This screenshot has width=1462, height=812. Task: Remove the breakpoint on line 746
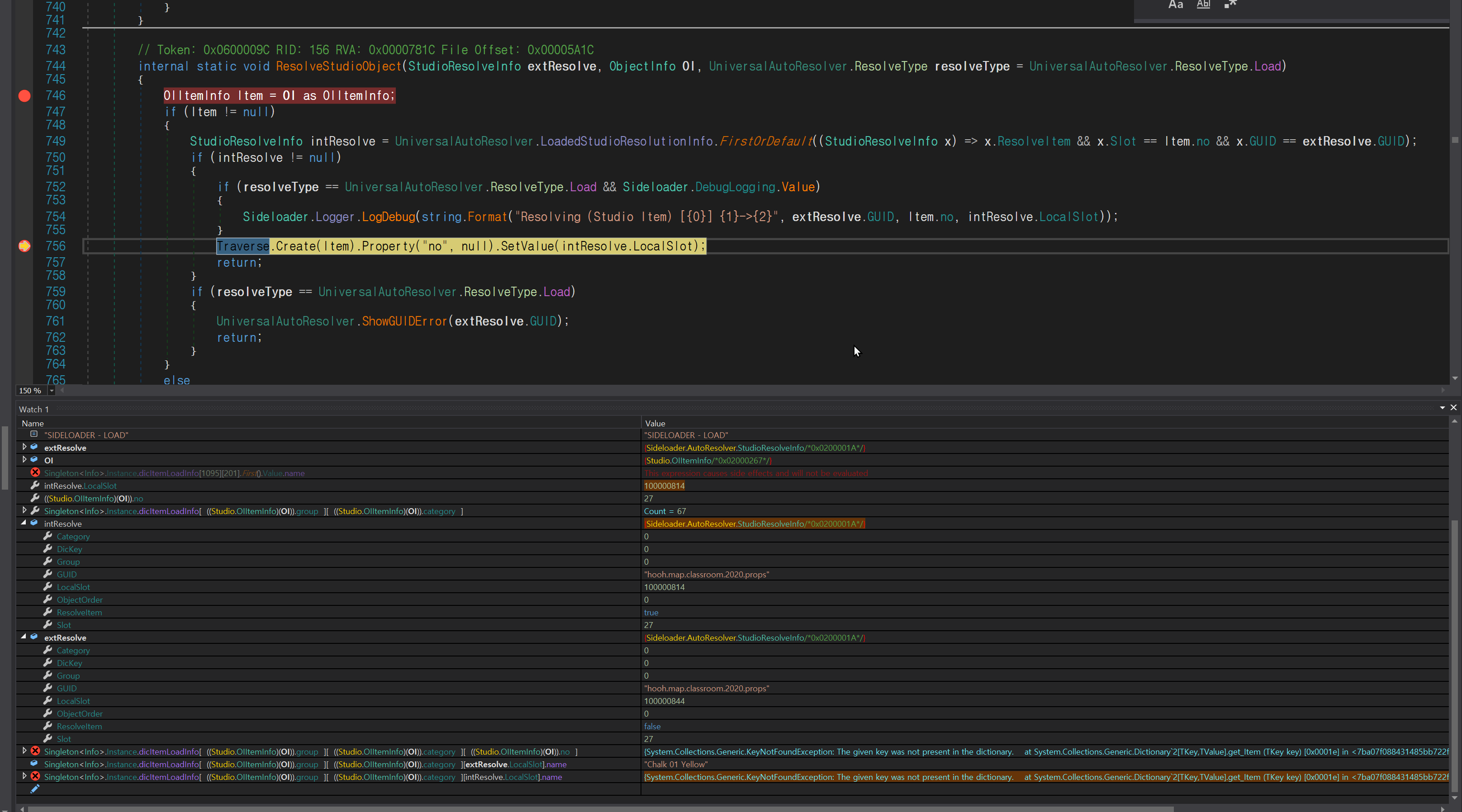(x=24, y=96)
